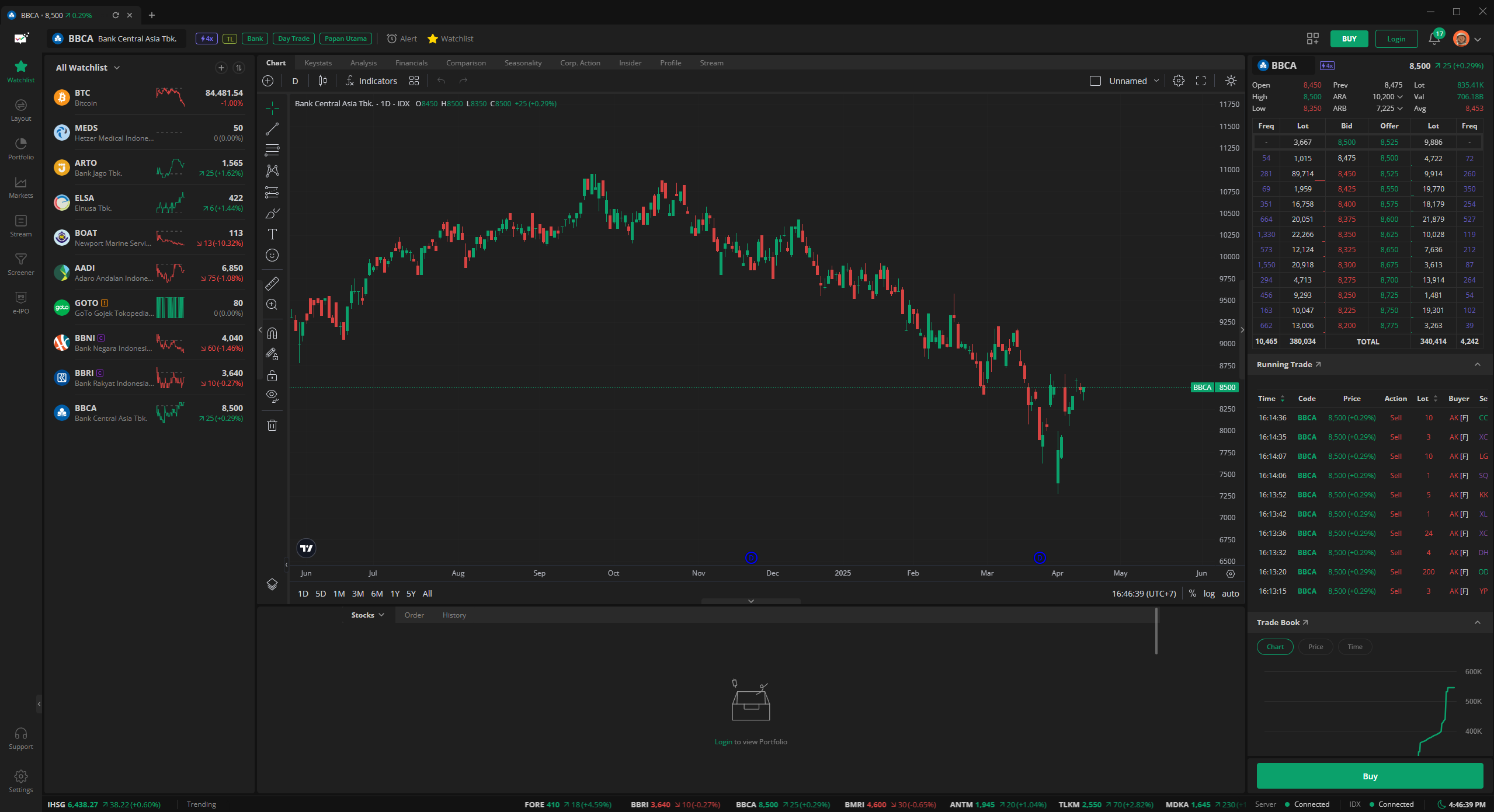The height and width of the screenshot is (812, 1494).
Task: Toggle chart light/dark theme sun icon
Action: click(1231, 81)
